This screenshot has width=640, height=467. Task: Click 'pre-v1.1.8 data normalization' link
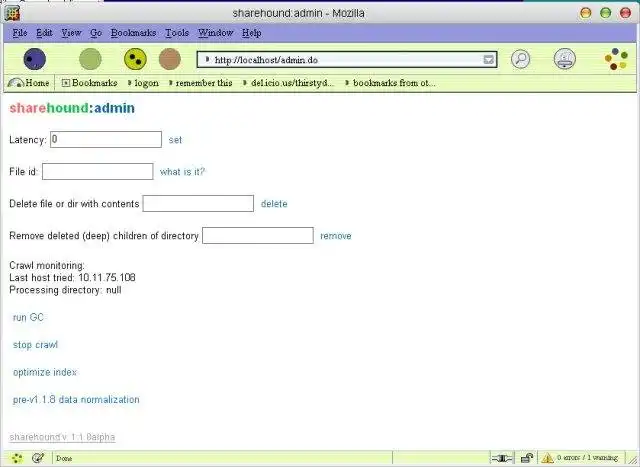(76, 399)
